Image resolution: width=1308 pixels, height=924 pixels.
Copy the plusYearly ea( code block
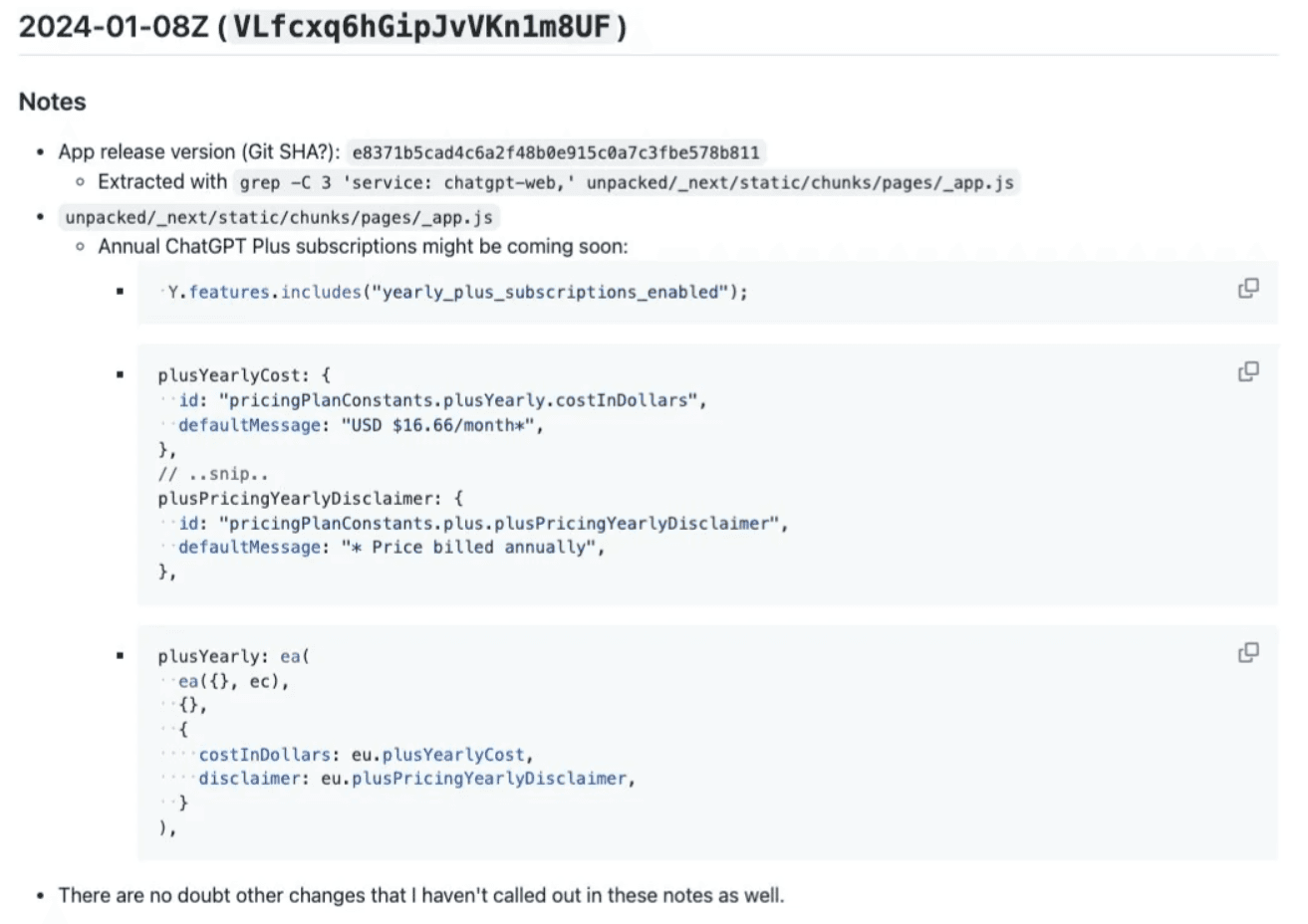(1247, 653)
